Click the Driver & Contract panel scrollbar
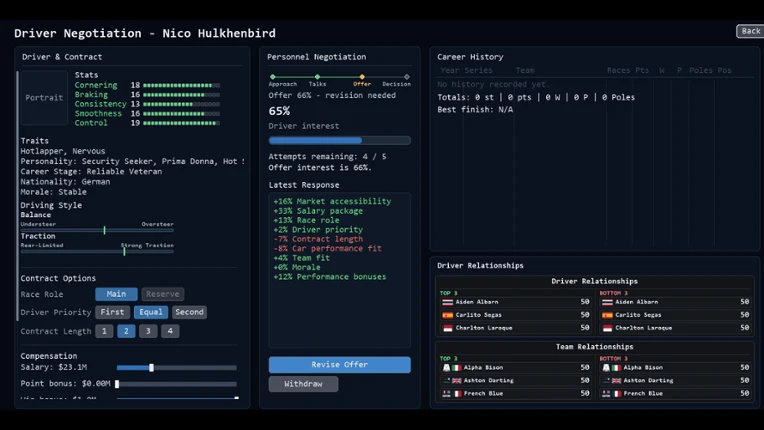Viewport: 764px width, 430px height. (x=18, y=196)
